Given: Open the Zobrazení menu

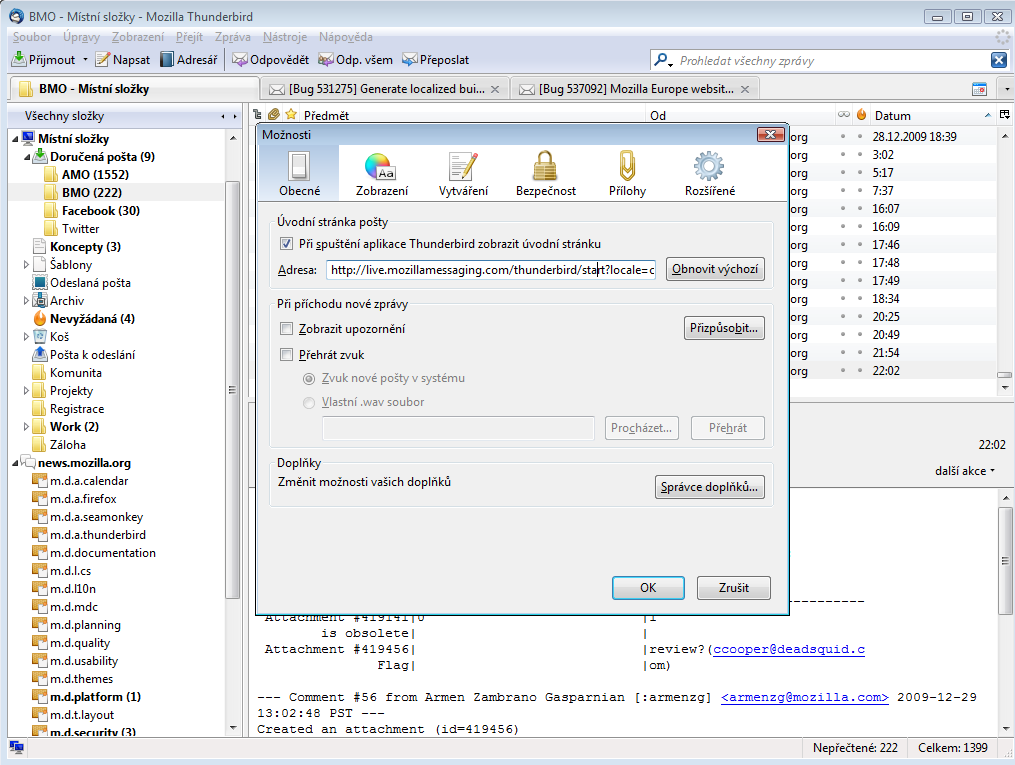Looking at the screenshot, I should tap(138, 37).
